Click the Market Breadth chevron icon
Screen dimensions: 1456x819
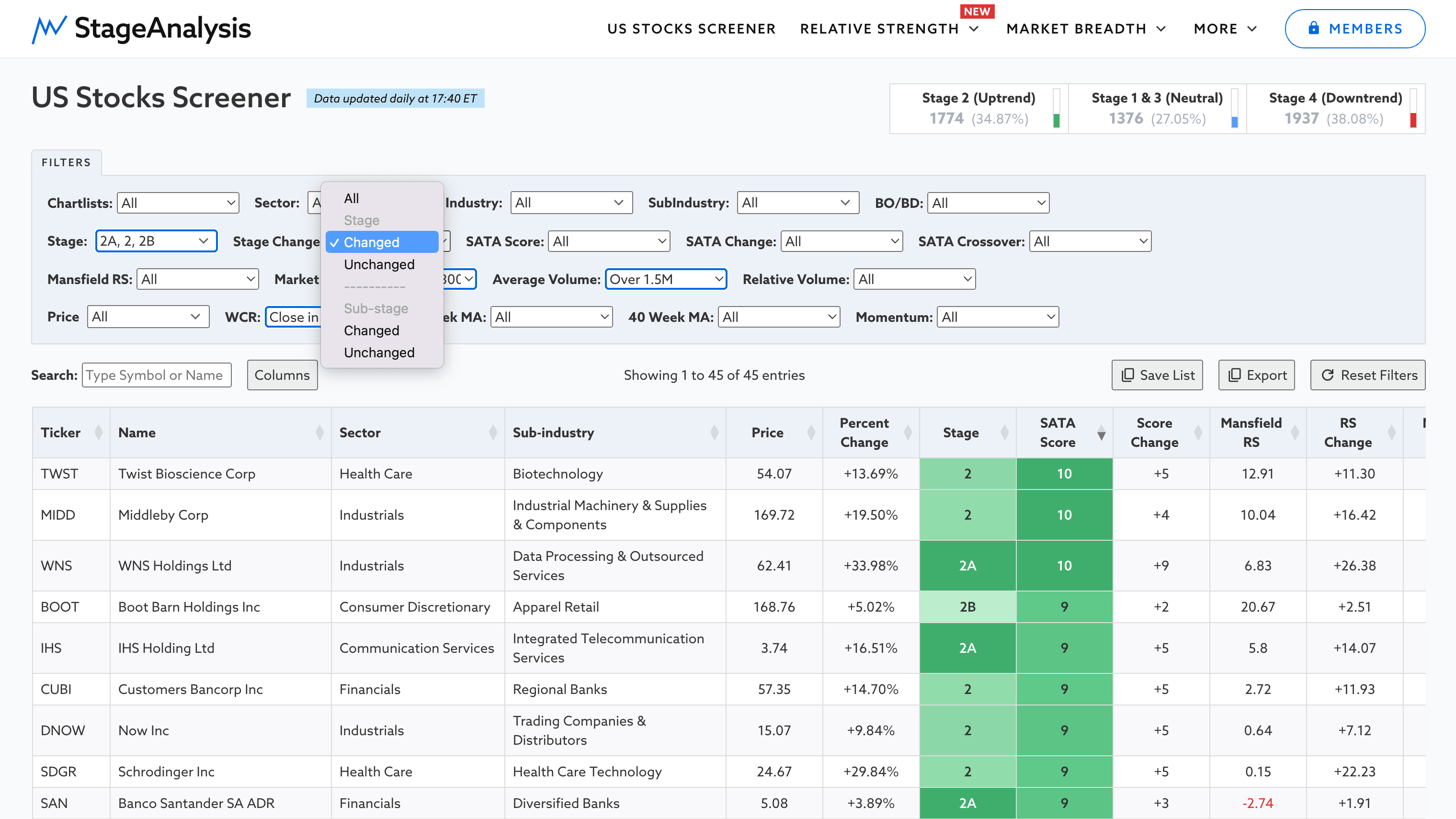[x=1161, y=29]
